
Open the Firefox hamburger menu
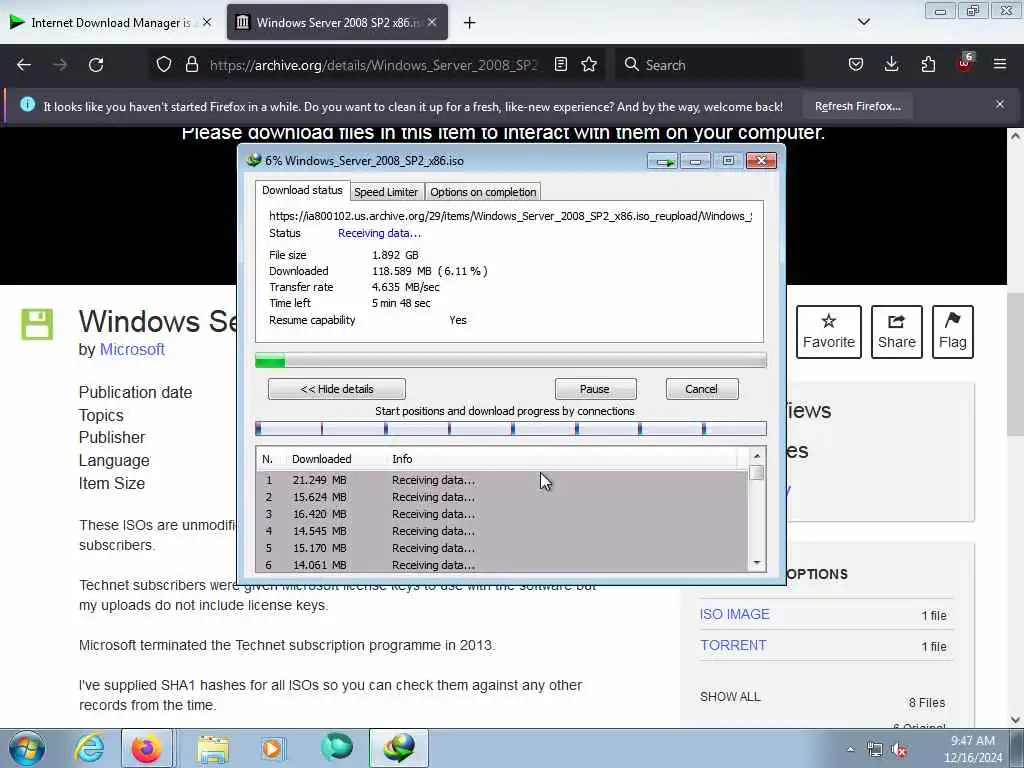tap(1000, 64)
